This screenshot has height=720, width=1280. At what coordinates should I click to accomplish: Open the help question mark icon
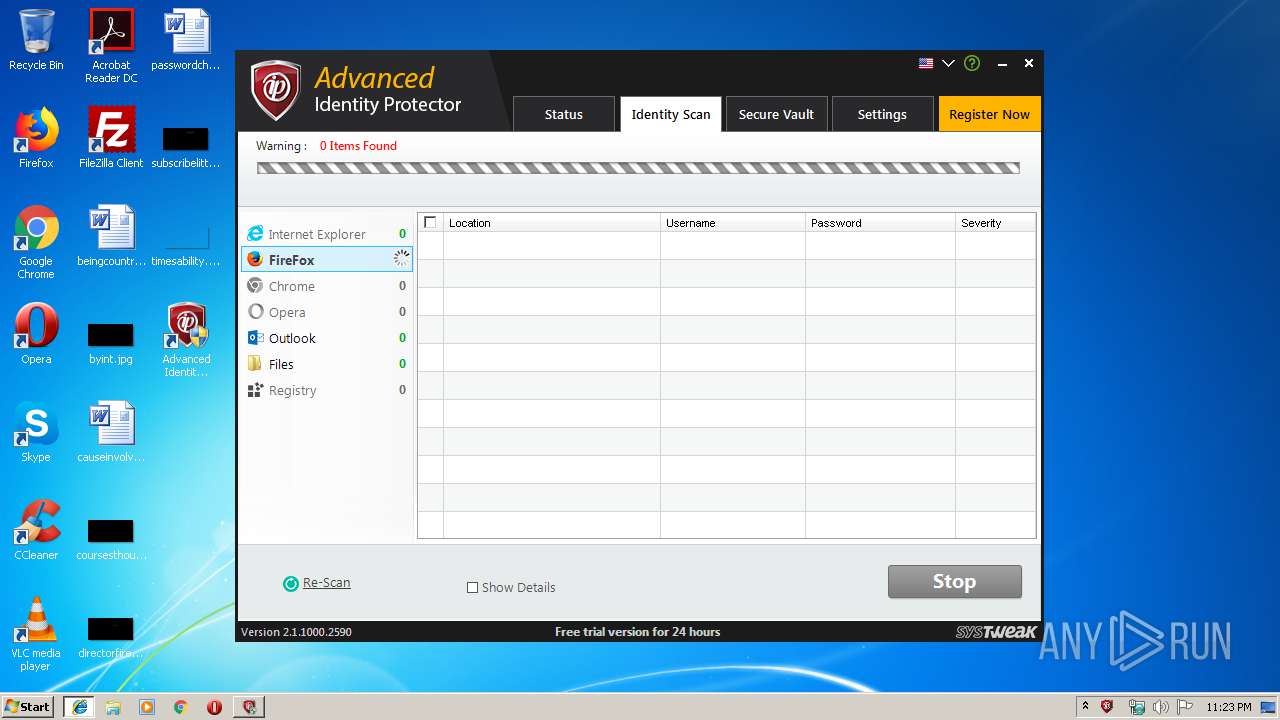click(x=972, y=63)
